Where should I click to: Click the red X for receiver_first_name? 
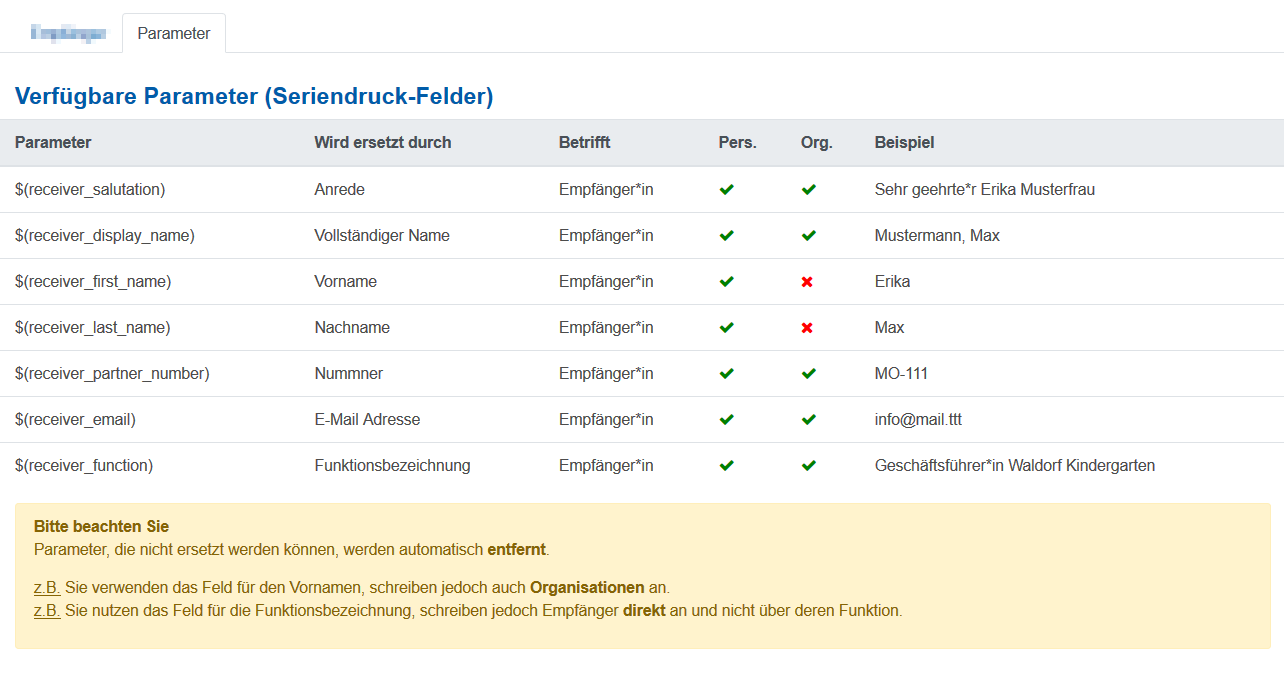coord(807,282)
